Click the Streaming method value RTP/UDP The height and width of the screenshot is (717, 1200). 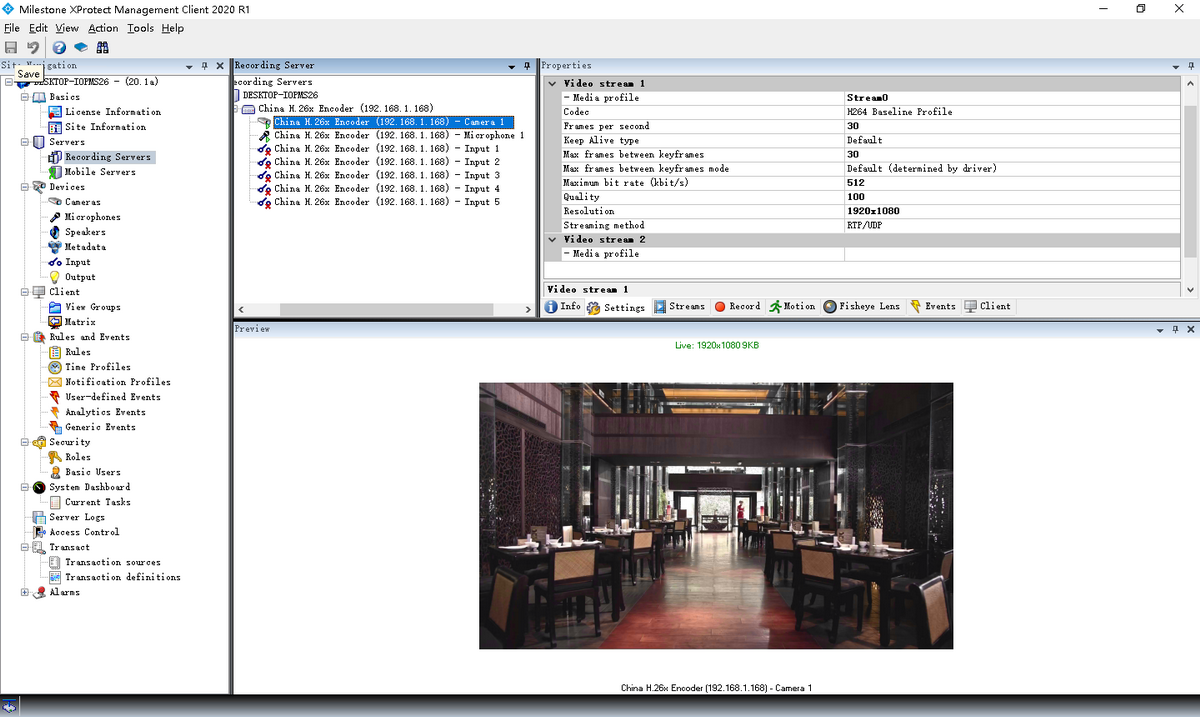1012,225
